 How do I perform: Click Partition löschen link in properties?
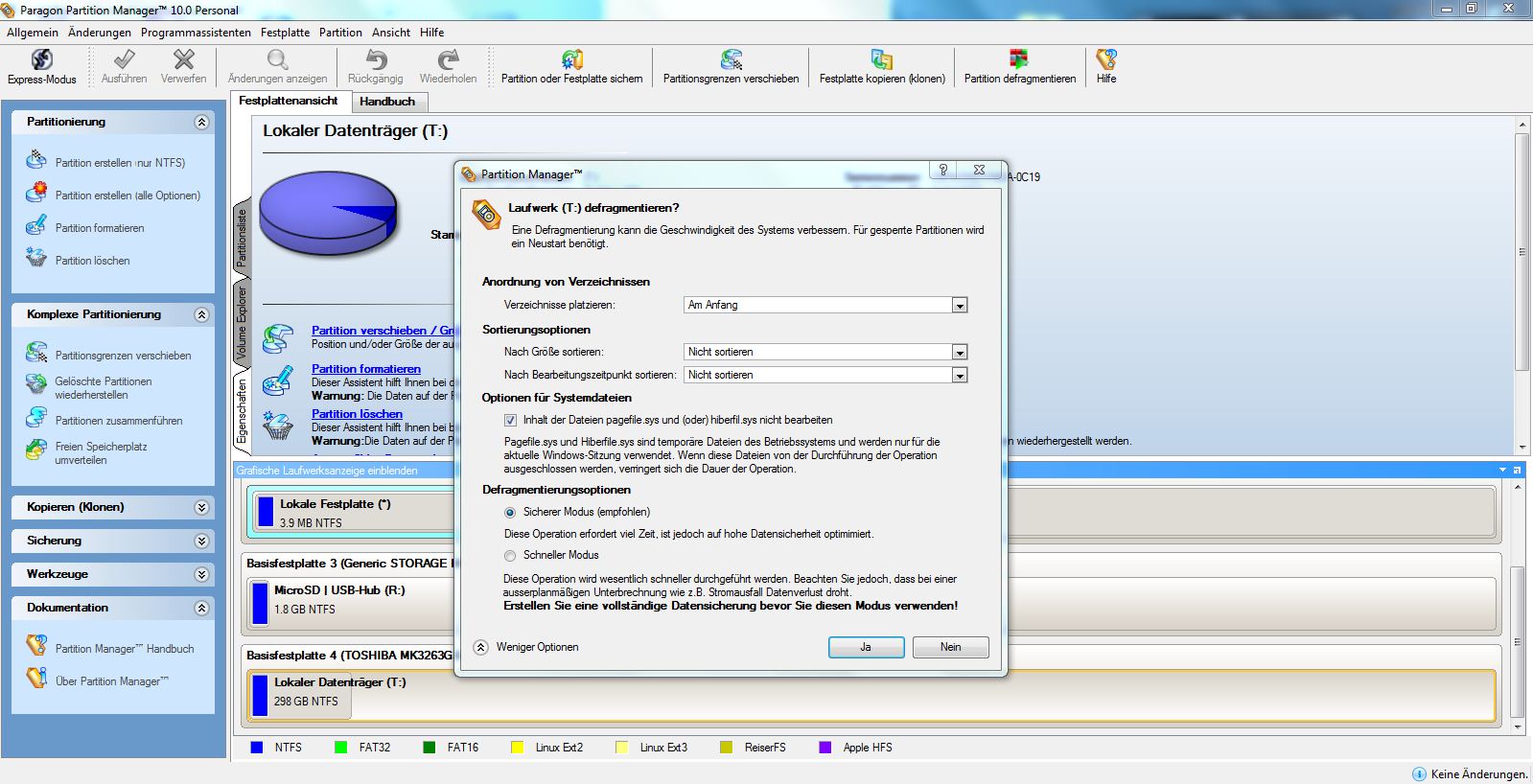coord(357,413)
